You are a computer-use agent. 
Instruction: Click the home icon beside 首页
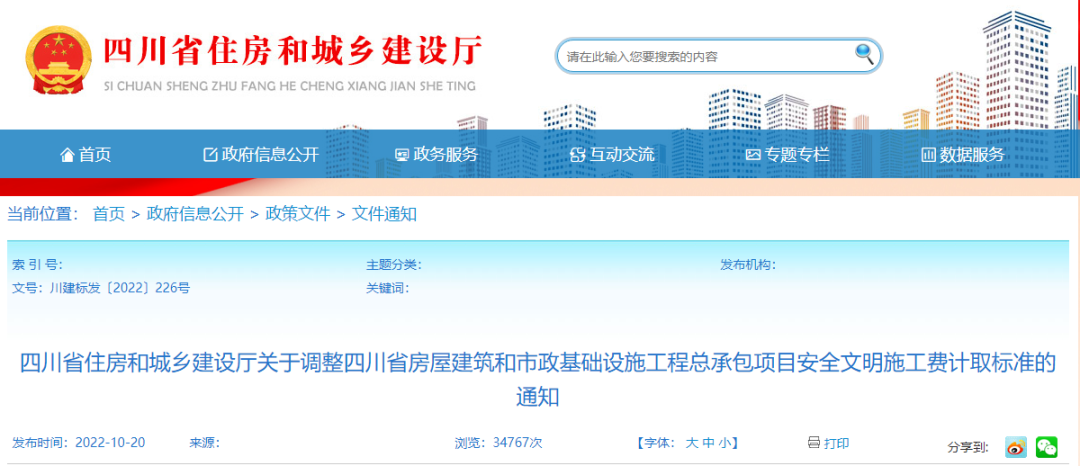click(x=67, y=155)
